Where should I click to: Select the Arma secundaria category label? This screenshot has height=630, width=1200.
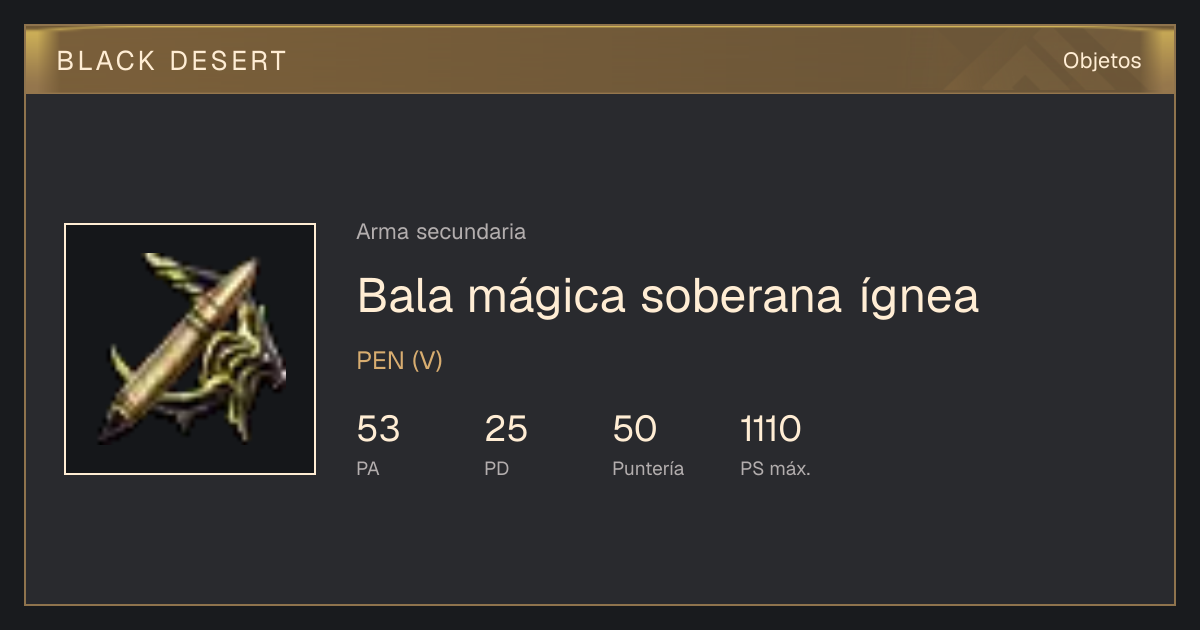click(441, 232)
